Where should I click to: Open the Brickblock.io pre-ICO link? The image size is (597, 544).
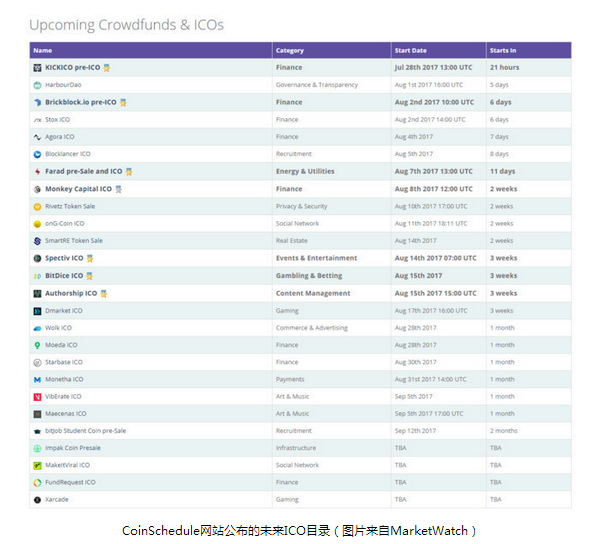click(x=81, y=102)
